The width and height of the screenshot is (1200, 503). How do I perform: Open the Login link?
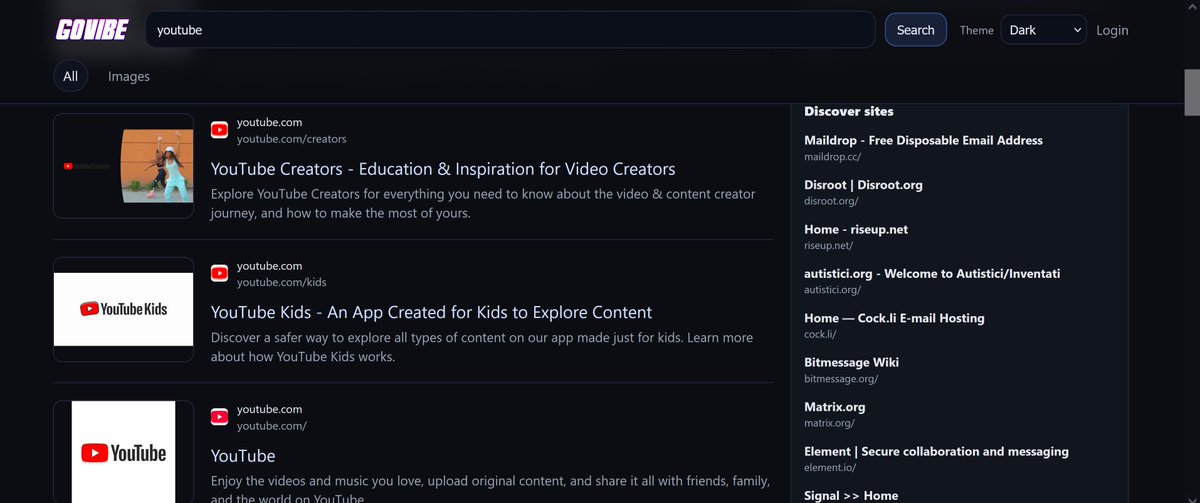coord(1112,30)
